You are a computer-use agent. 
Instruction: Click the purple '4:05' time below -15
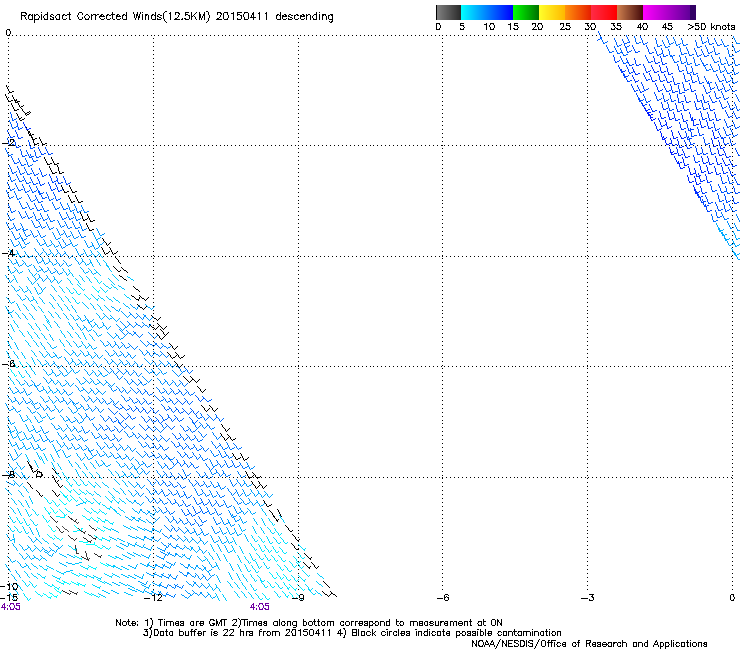point(10,607)
